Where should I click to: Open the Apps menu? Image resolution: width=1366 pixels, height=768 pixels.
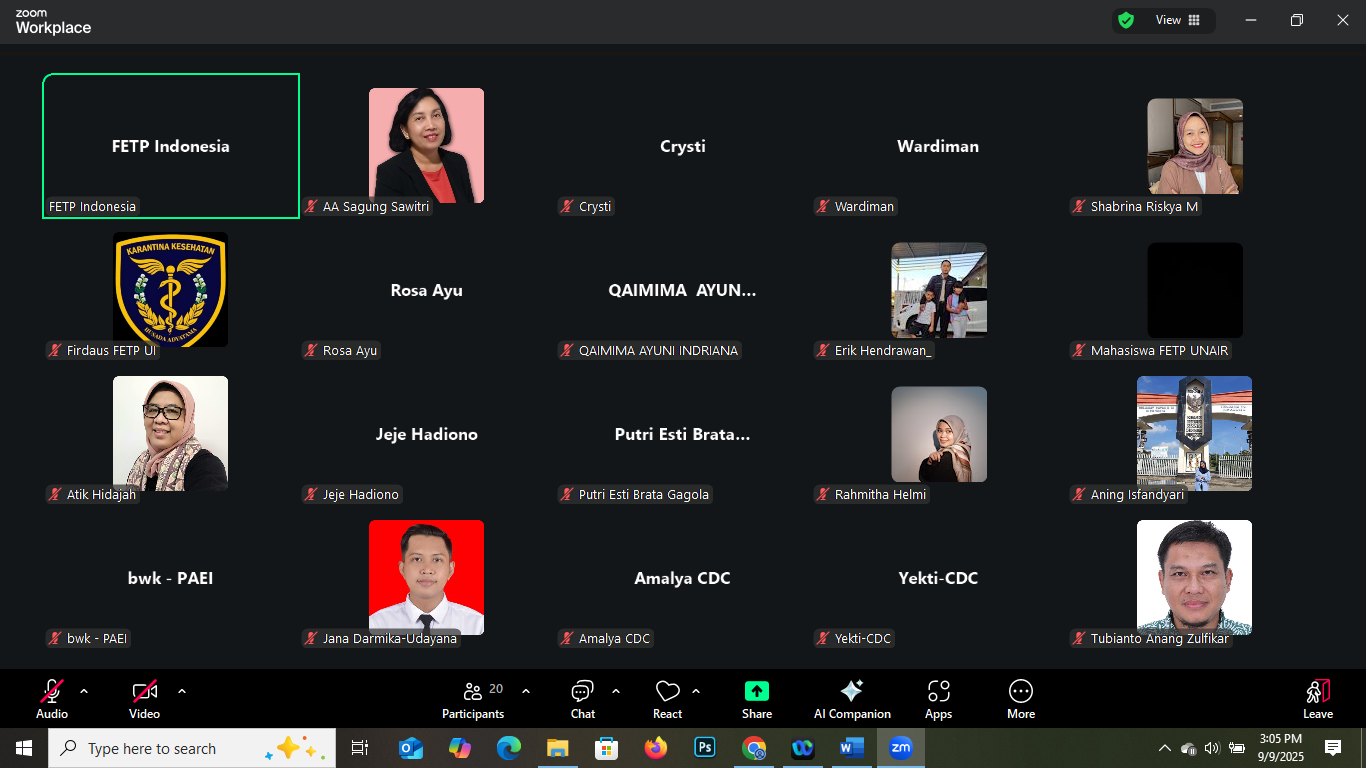pos(938,699)
